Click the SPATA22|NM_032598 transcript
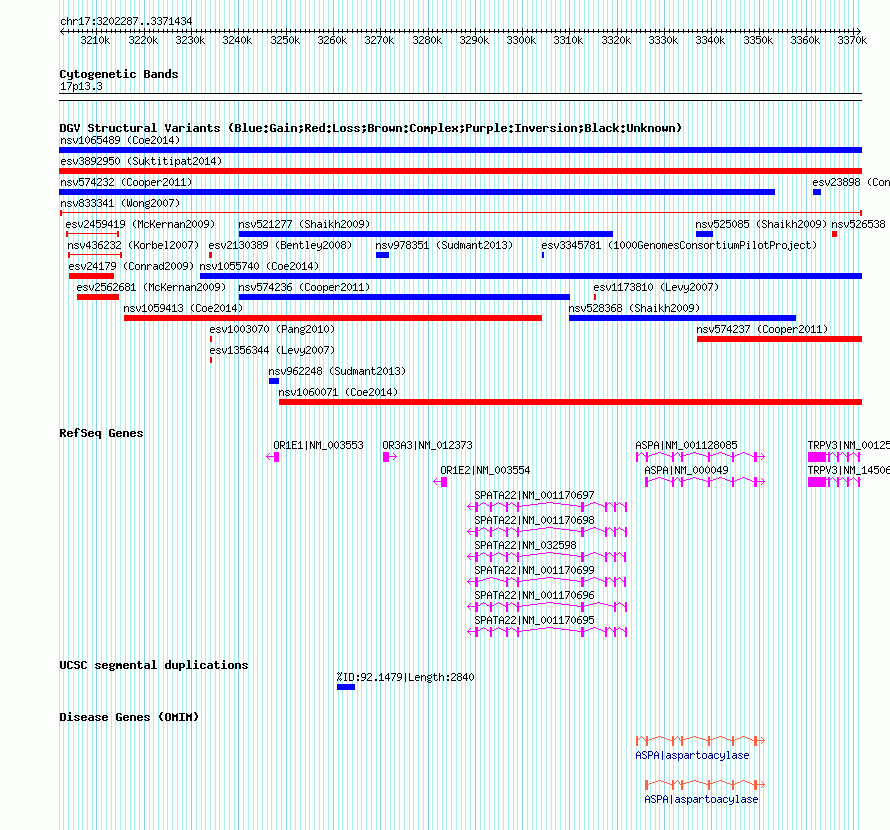This screenshot has width=890, height=830. pos(547,556)
